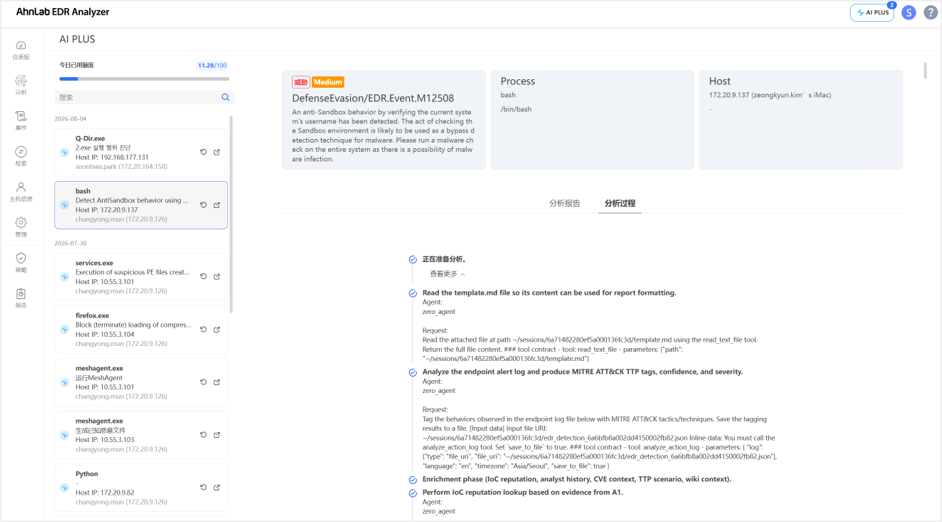Click the AI PLUS page heading

tap(77, 39)
